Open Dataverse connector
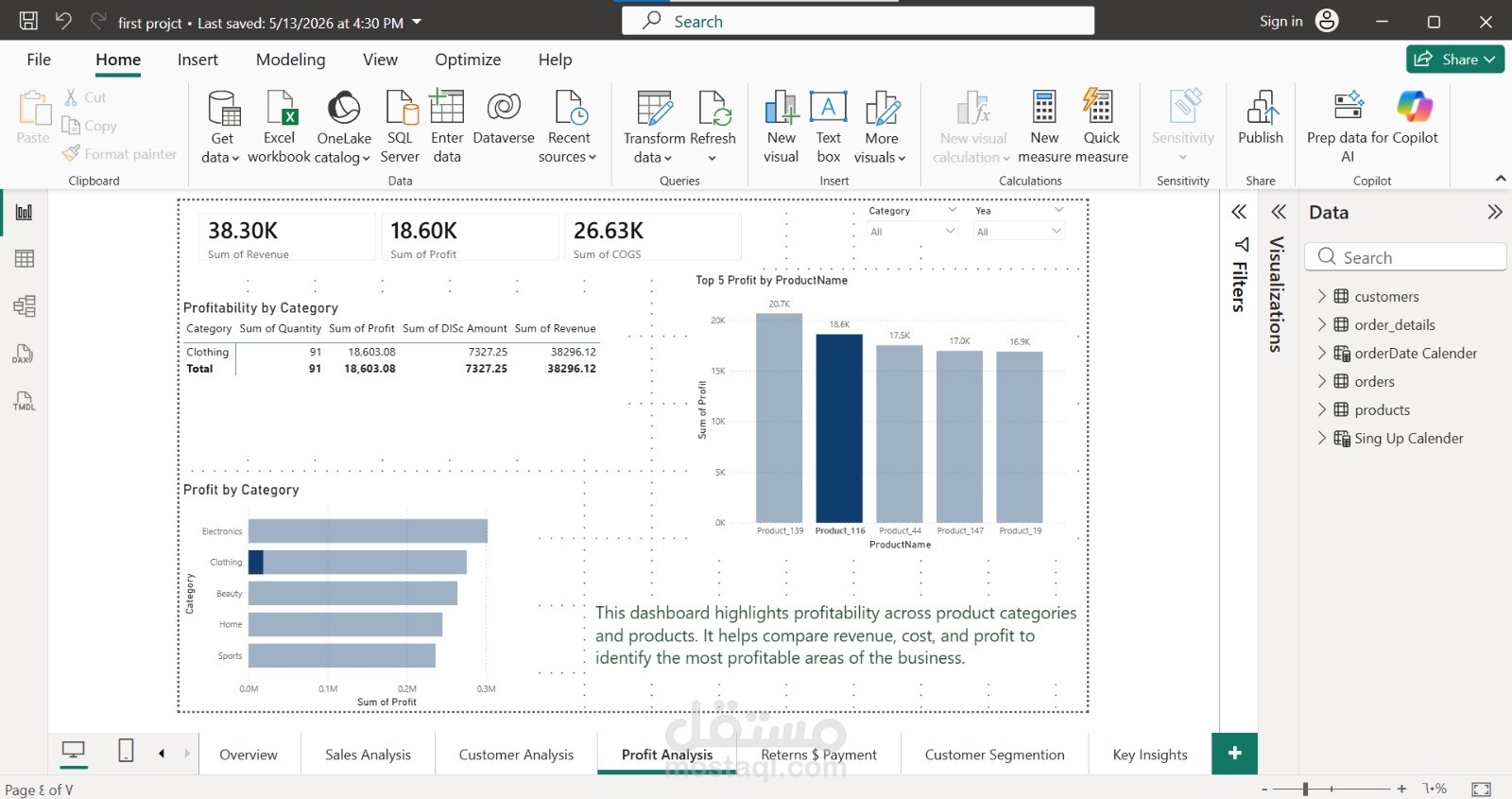 pyautogui.click(x=504, y=118)
